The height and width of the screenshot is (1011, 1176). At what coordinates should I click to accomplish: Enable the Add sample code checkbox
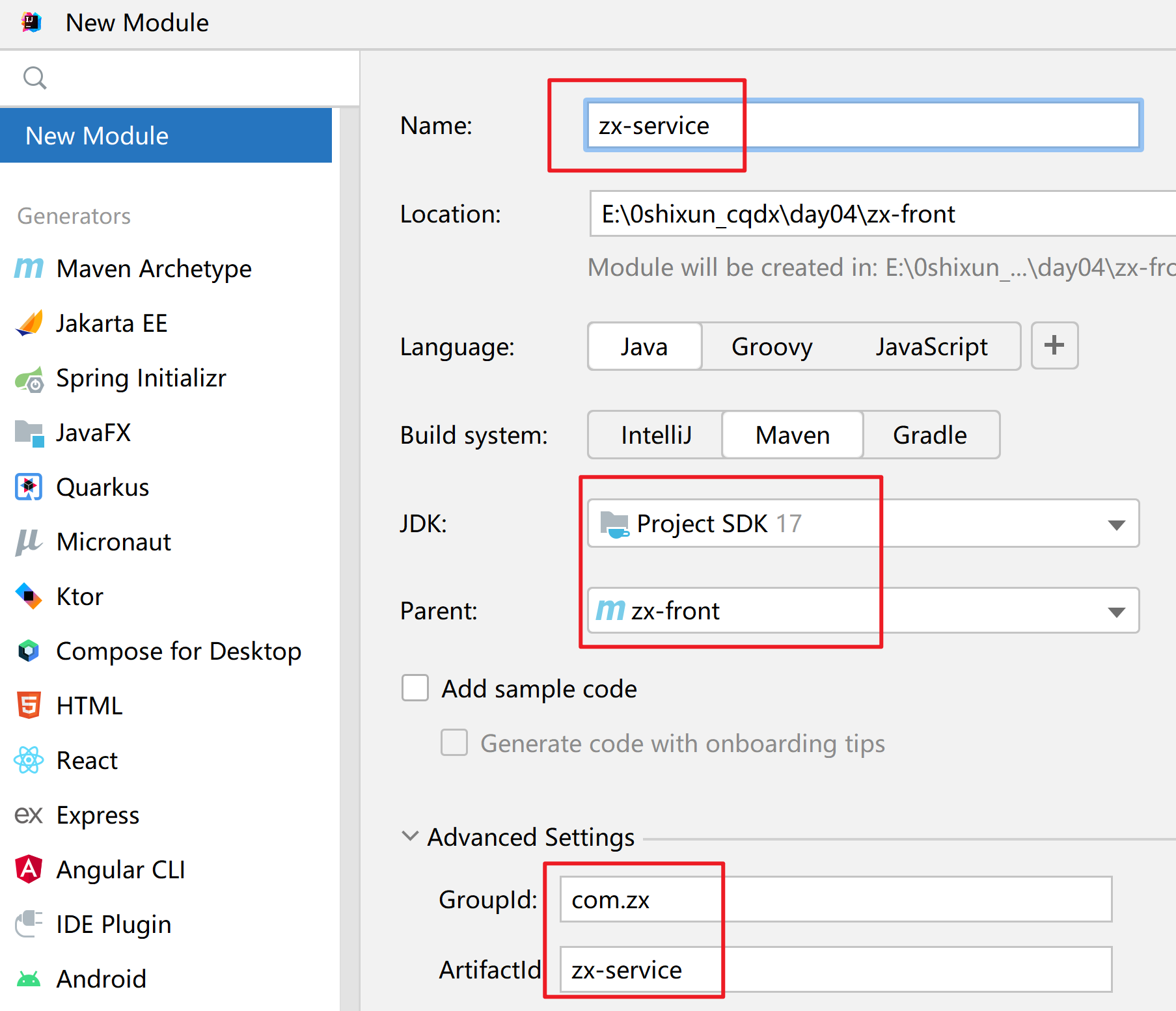pyautogui.click(x=415, y=688)
